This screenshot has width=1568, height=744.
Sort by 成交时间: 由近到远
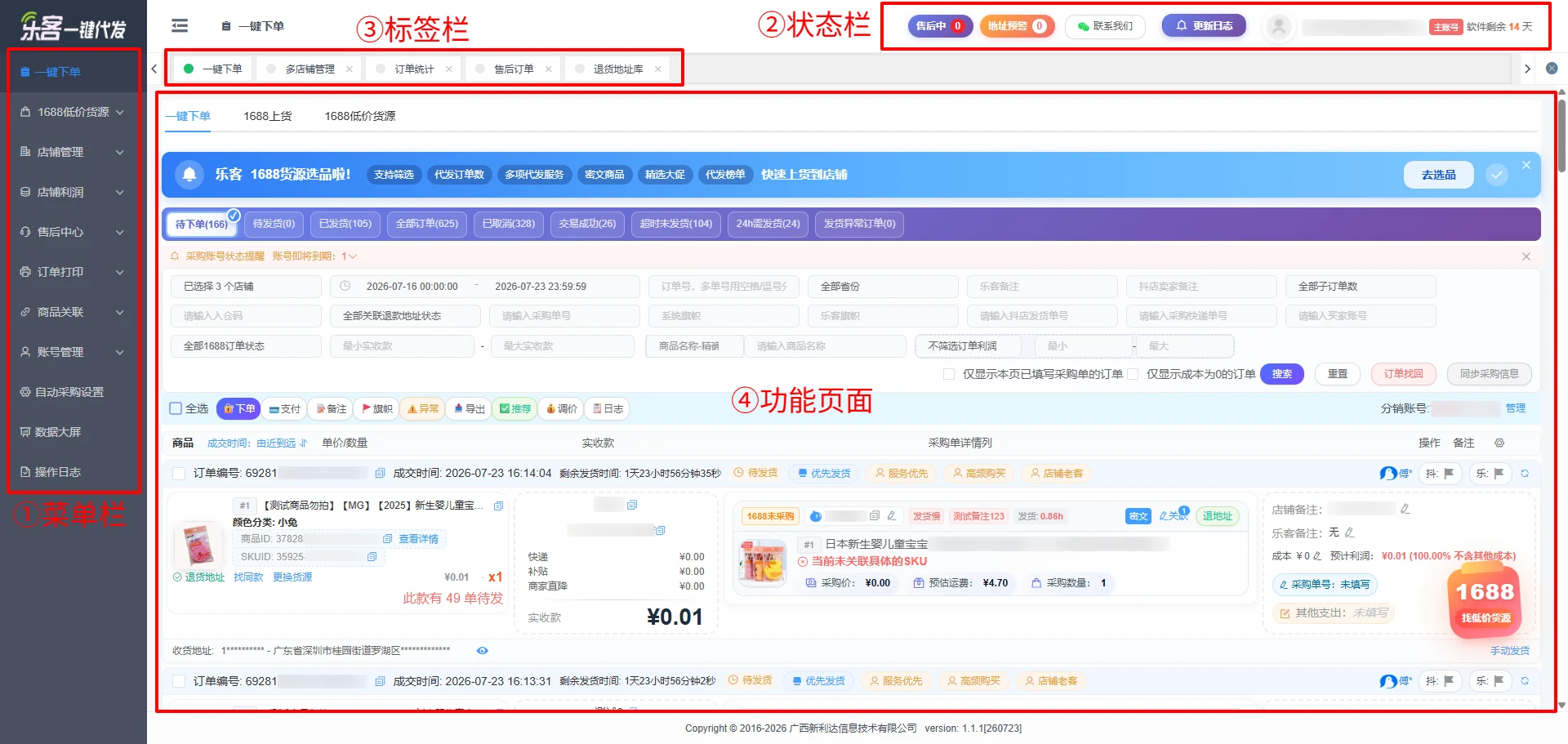click(257, 443)
